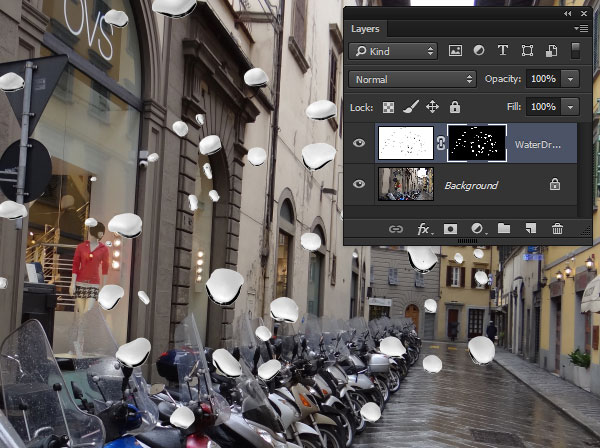Open the Normal blend mode dropdown

pos(412,79)
